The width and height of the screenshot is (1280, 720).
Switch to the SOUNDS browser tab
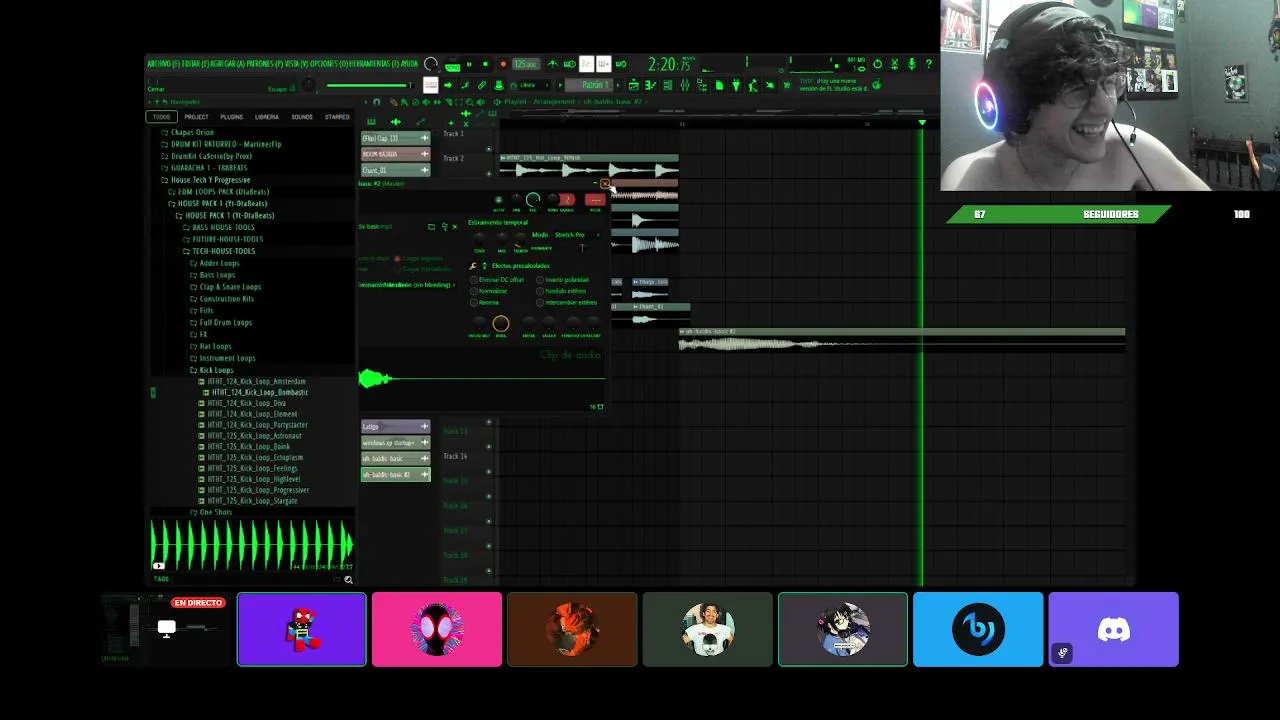301,117
